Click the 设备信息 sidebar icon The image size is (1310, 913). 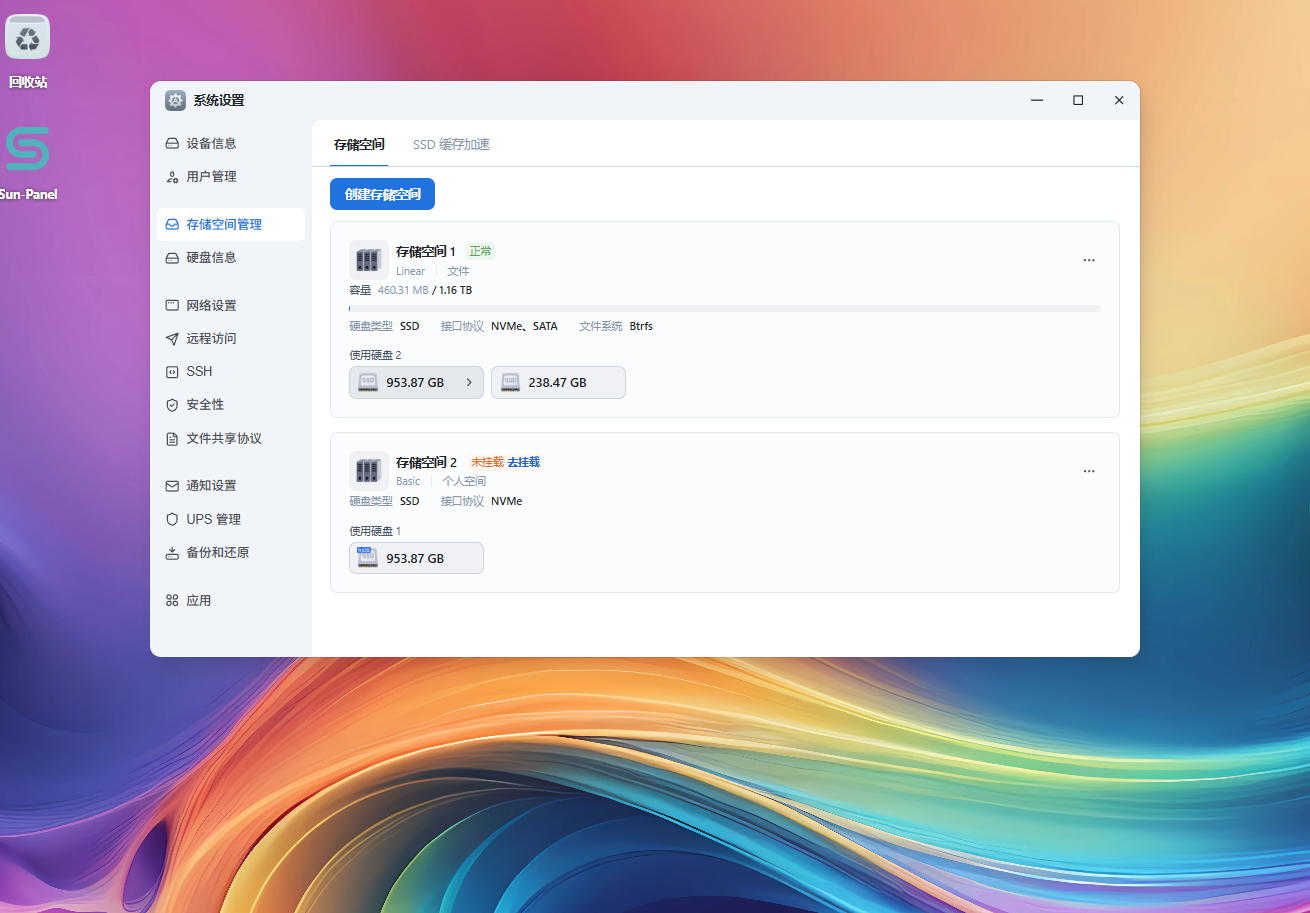pos(172,143)
